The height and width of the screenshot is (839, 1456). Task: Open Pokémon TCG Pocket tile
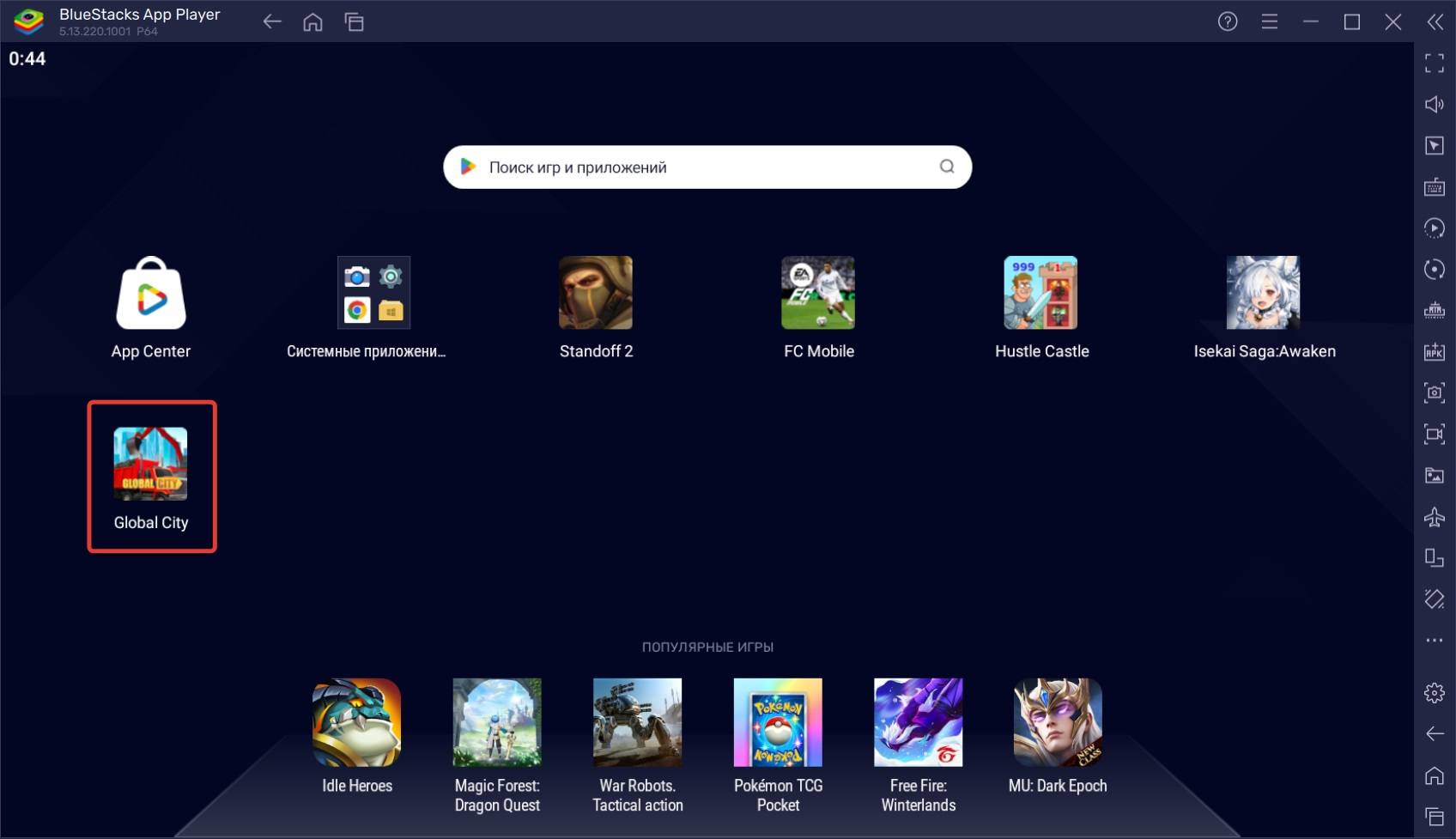(778, 722)
